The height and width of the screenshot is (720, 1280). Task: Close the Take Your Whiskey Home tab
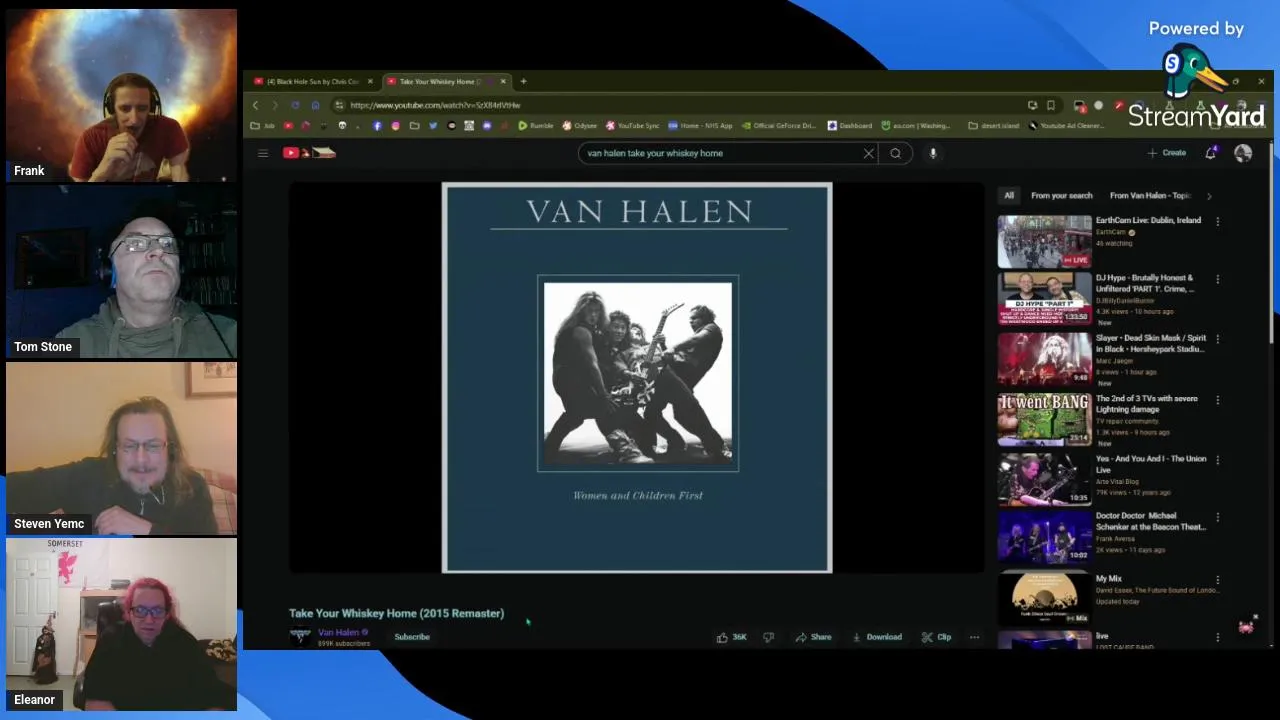coord(503,81)
